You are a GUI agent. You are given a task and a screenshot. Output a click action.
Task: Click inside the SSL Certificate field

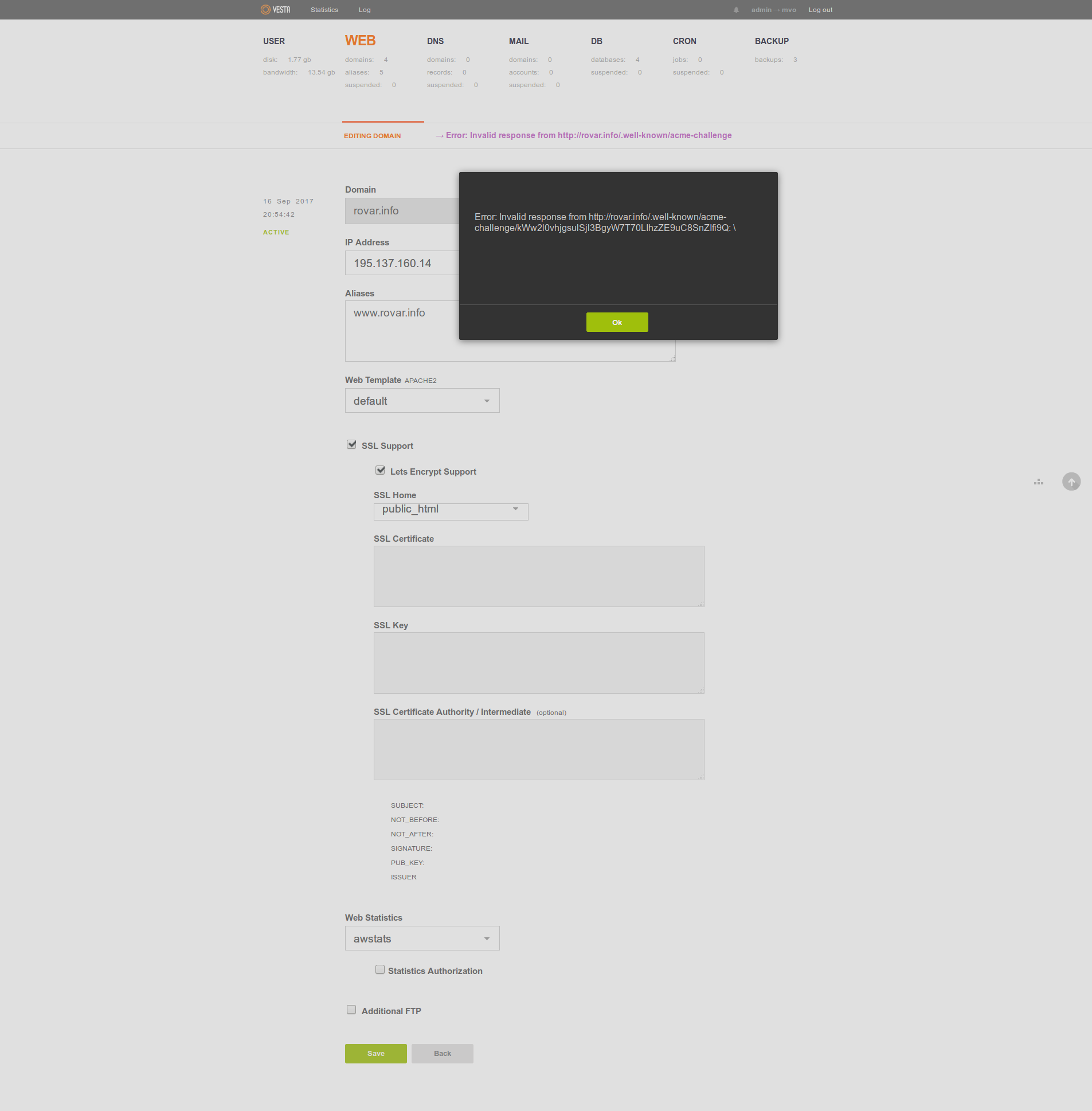click(x=538, y=576)
